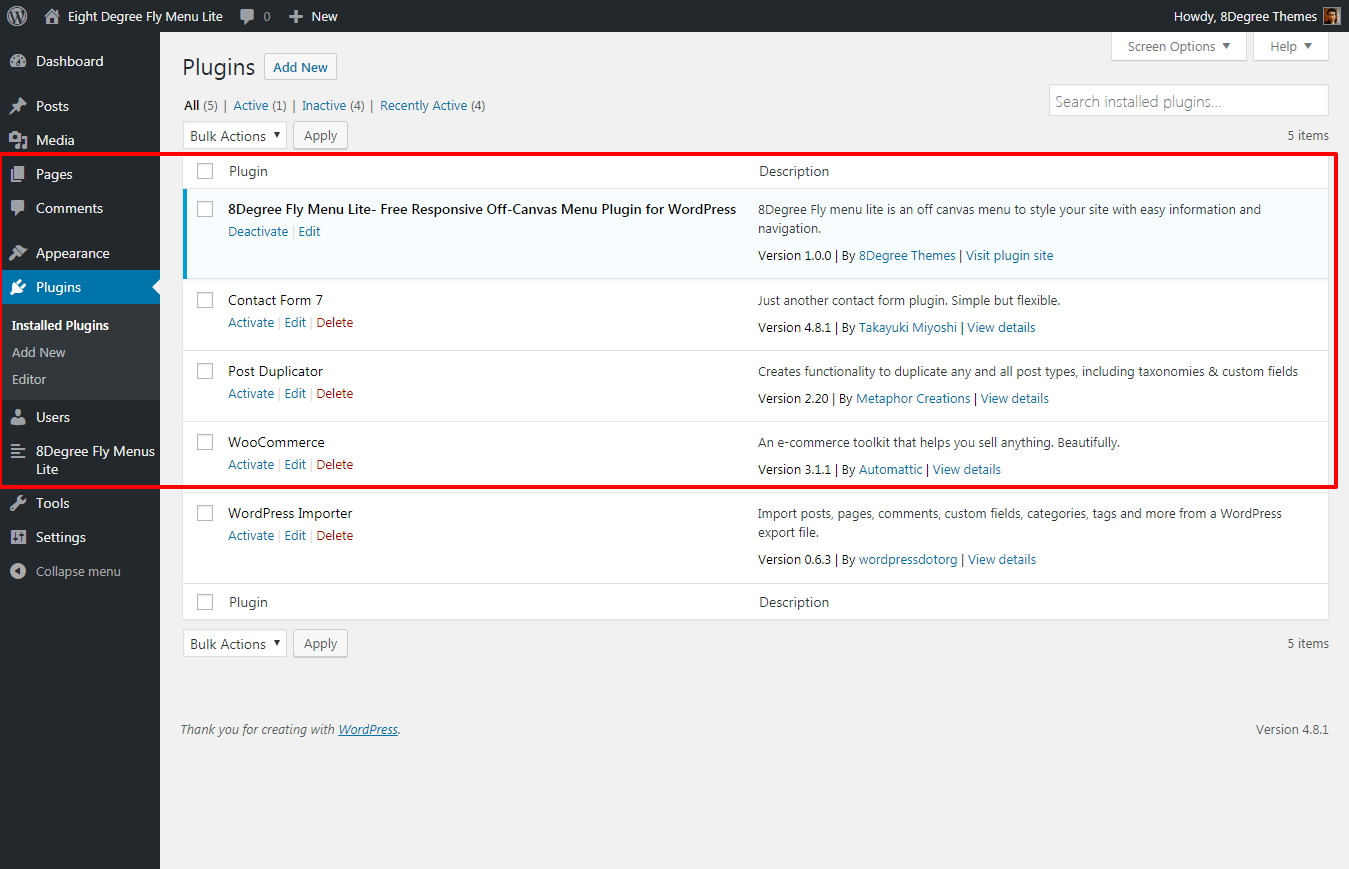Click the Description column header at top
Viewport: 1349px width, 869px height.
click(x=794, y=171)
